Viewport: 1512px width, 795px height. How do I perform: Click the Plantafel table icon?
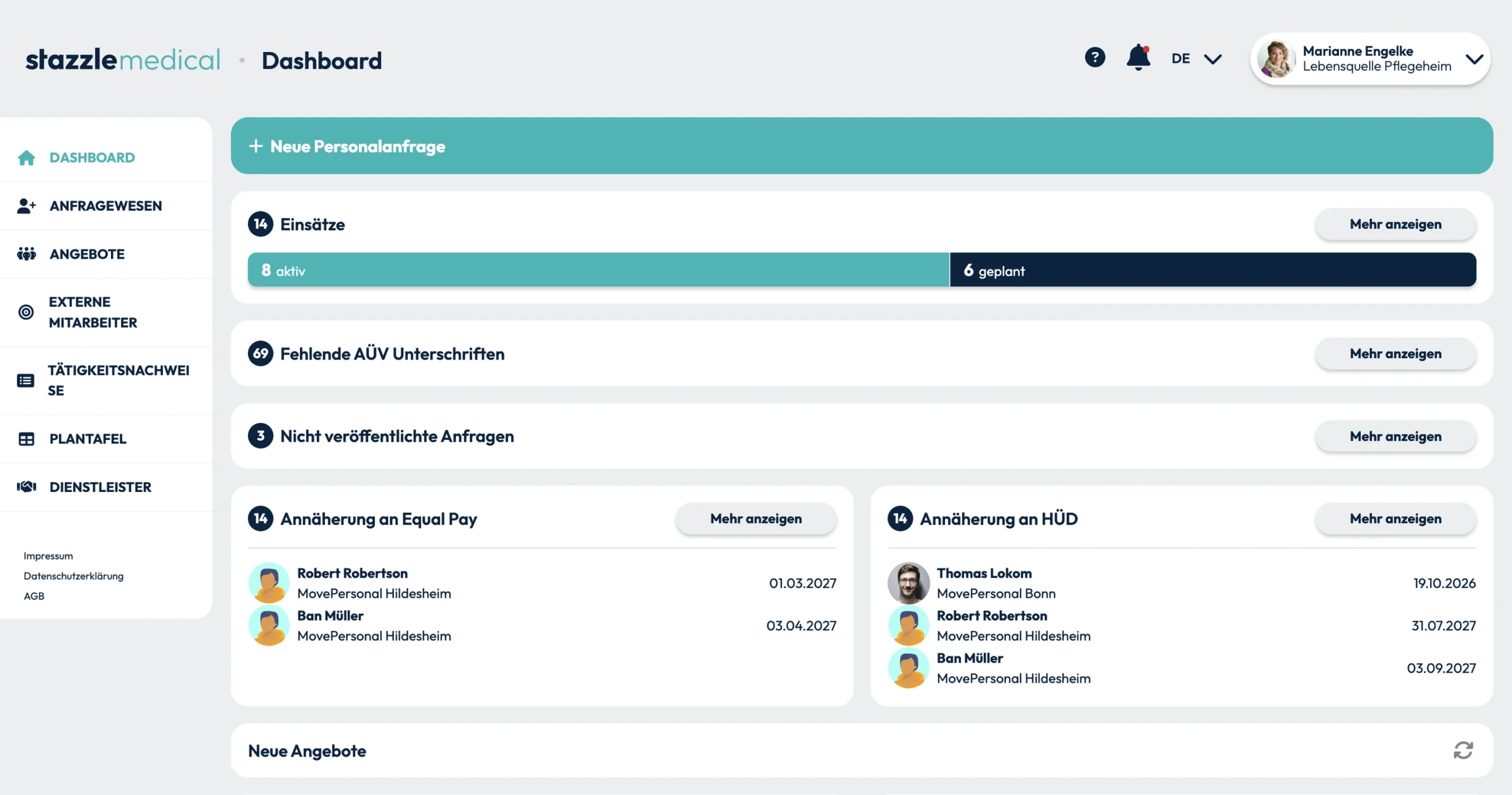coord(26,439)
